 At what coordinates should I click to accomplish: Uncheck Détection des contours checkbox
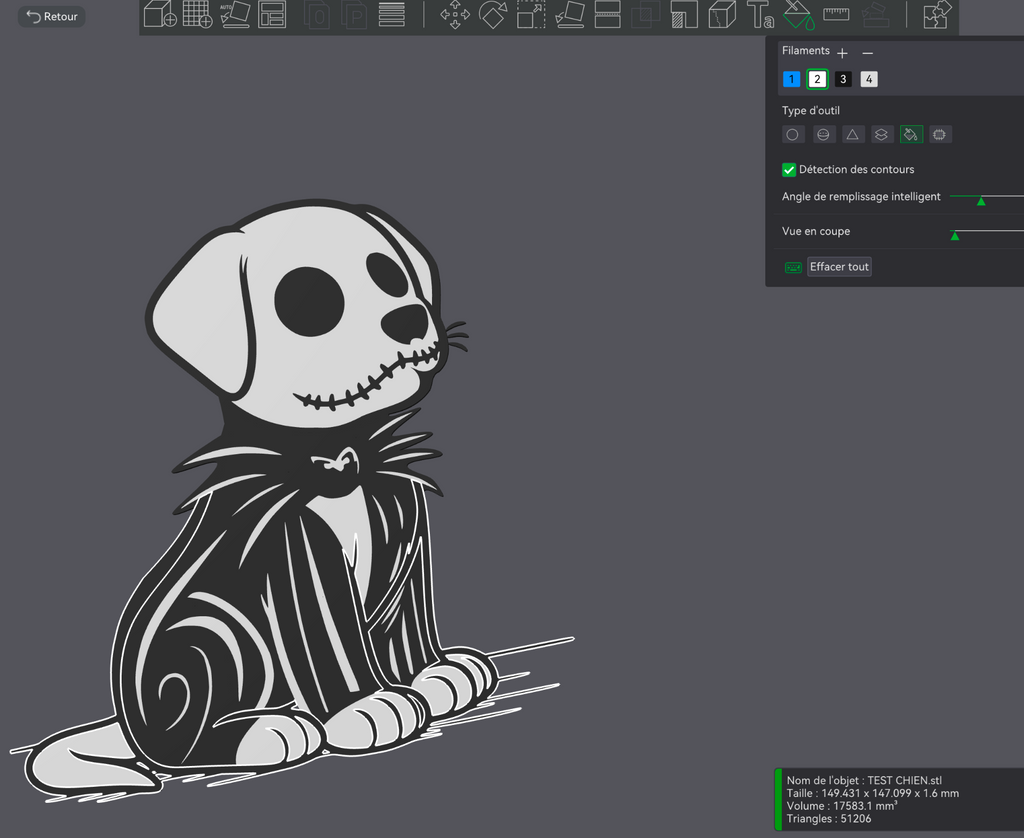coord(789,170)
